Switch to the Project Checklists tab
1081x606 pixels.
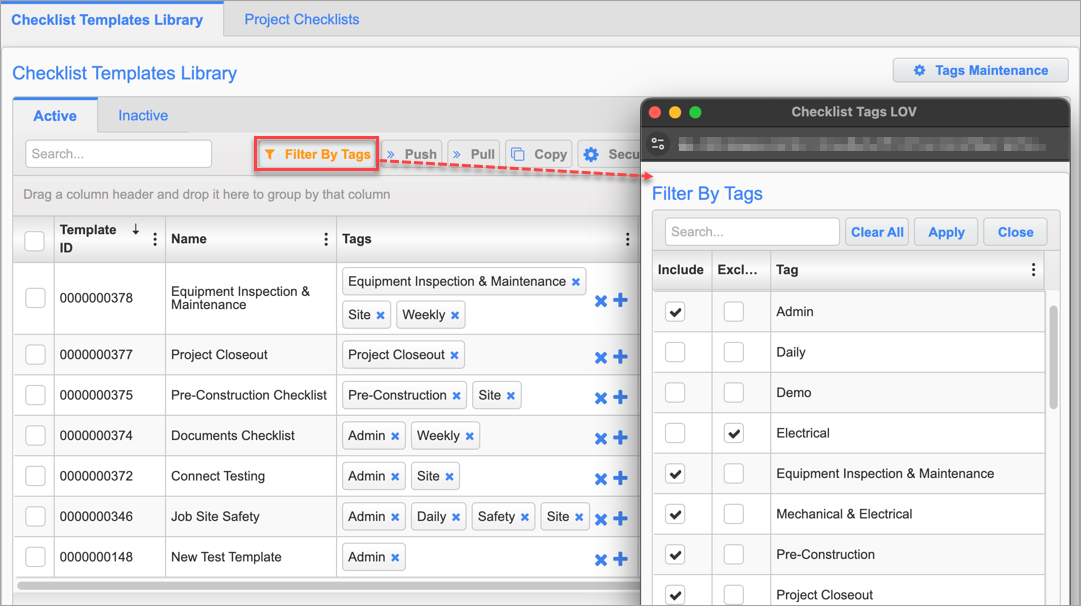pyautogui.click(x=301, y=19)
